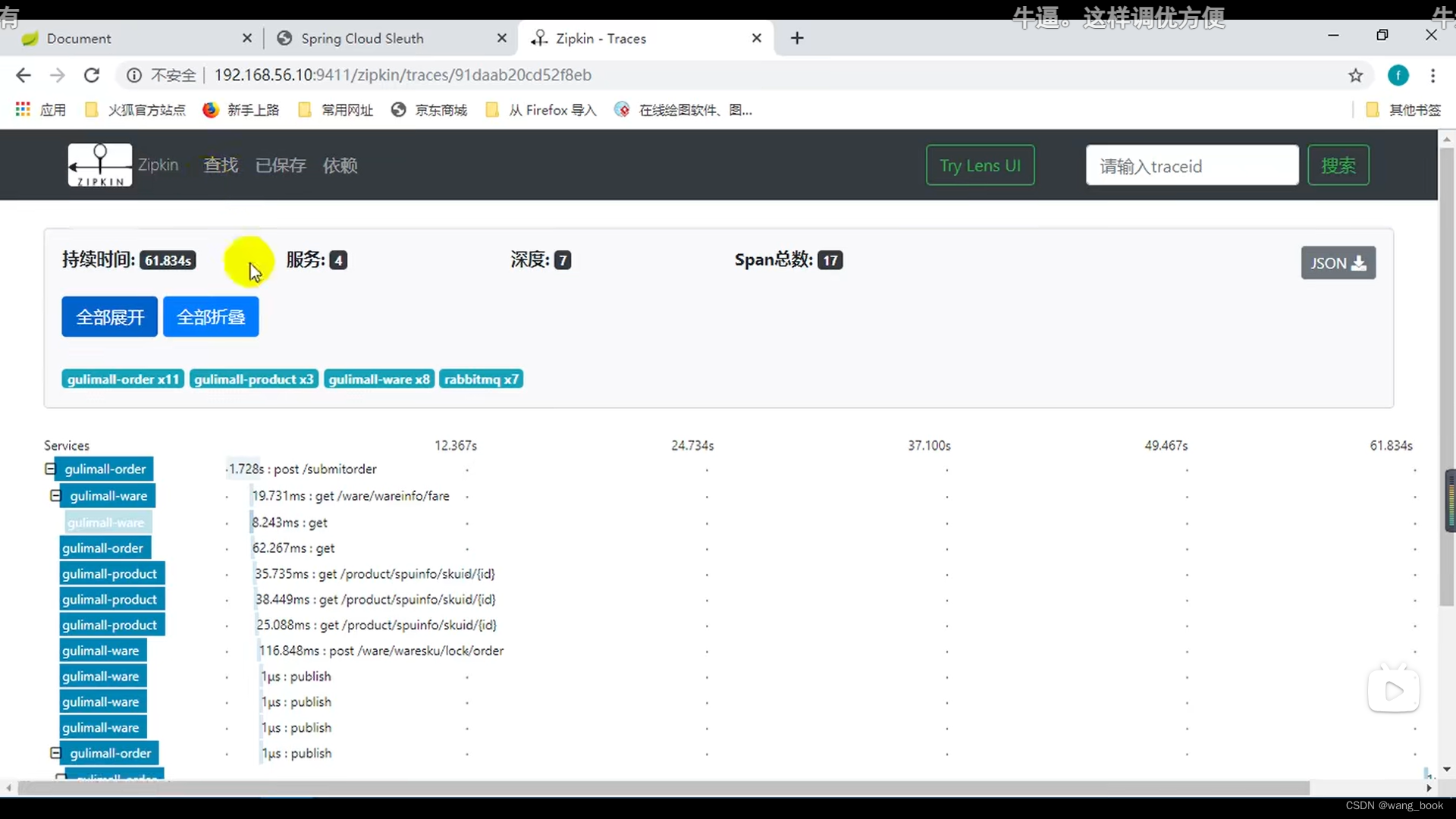This screenshot has height=819, width=1456.
Task: Click the 持续时间 61.834s badge
Action: coord(168,260)
